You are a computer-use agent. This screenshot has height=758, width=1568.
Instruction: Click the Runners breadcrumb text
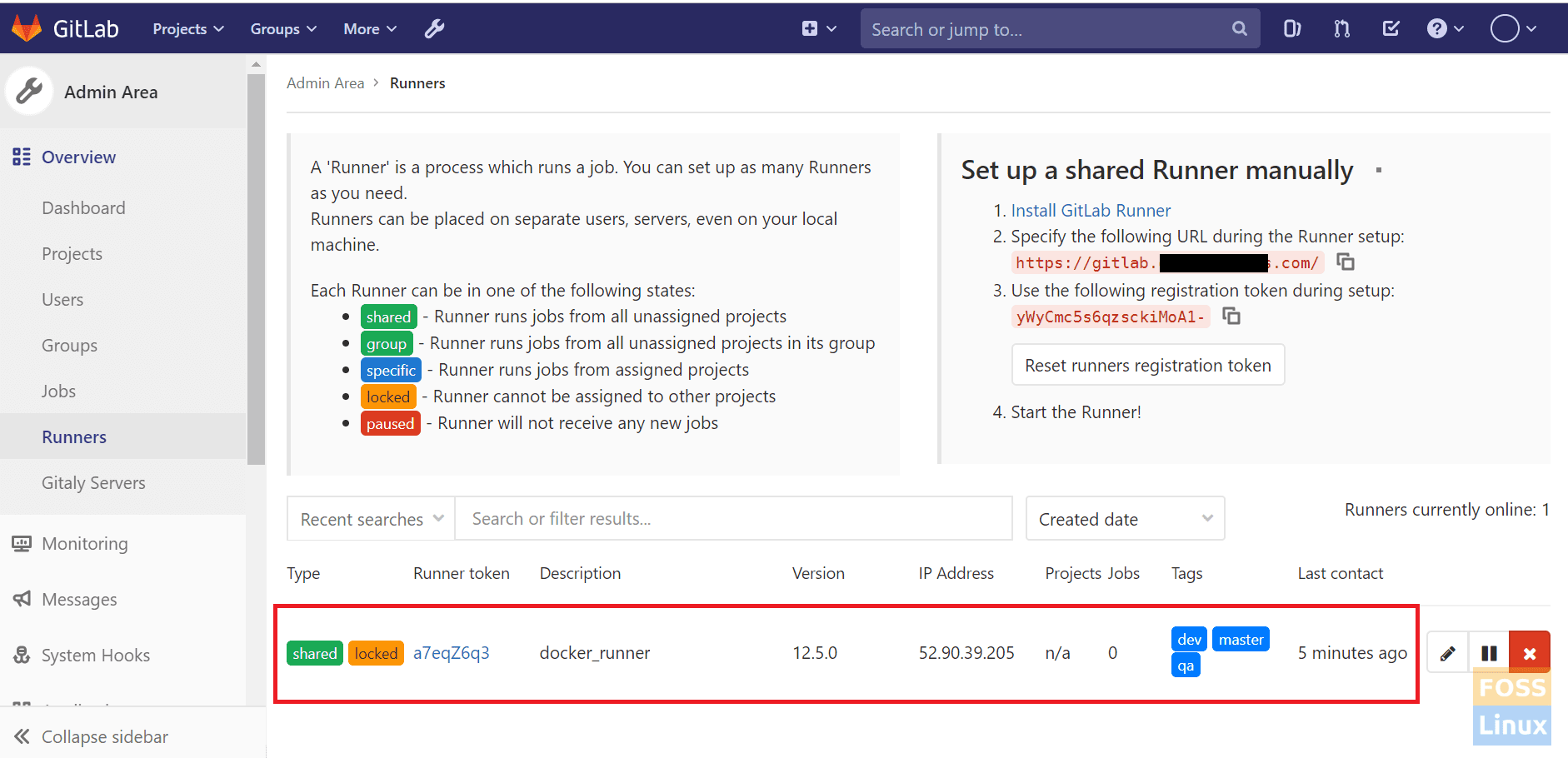click(417, 83)
